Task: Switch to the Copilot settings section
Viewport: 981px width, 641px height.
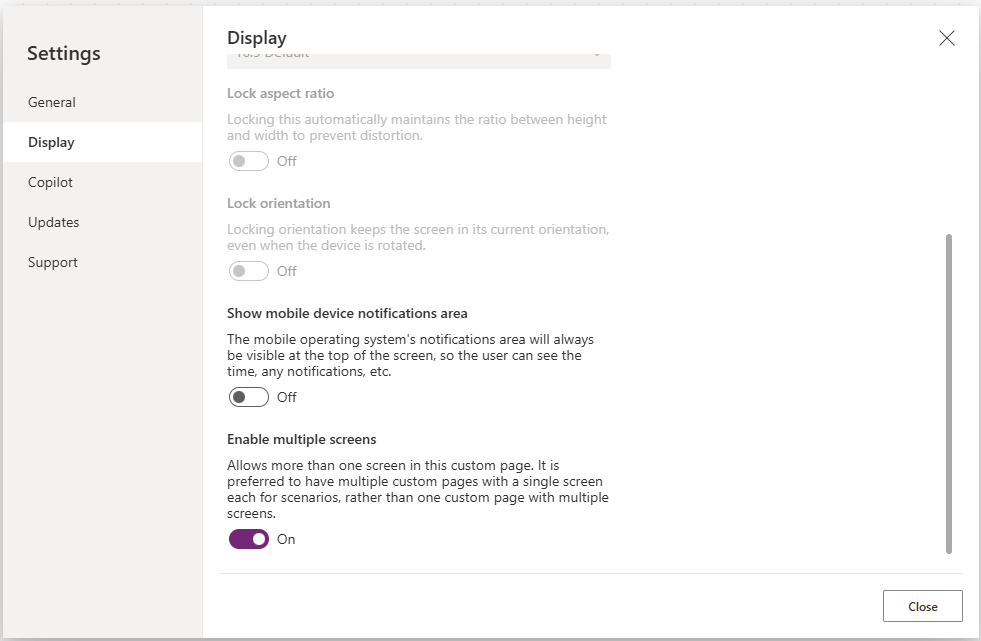Action: pyautogui.click(x=51, y=182)
